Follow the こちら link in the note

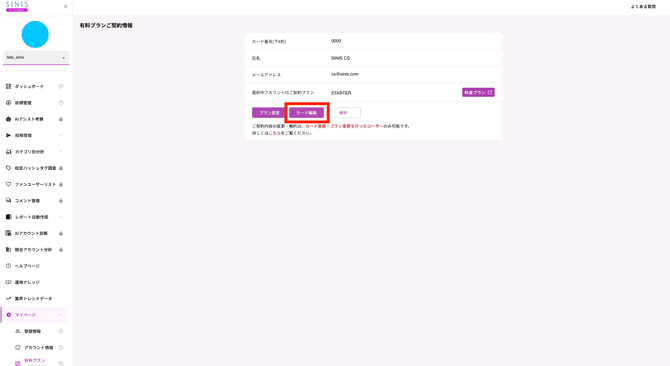tap(275, 133)
